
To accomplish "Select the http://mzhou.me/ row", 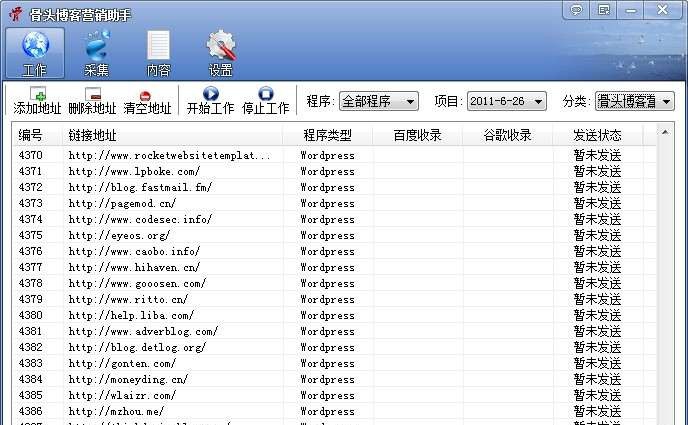I will tap(334, 411).
